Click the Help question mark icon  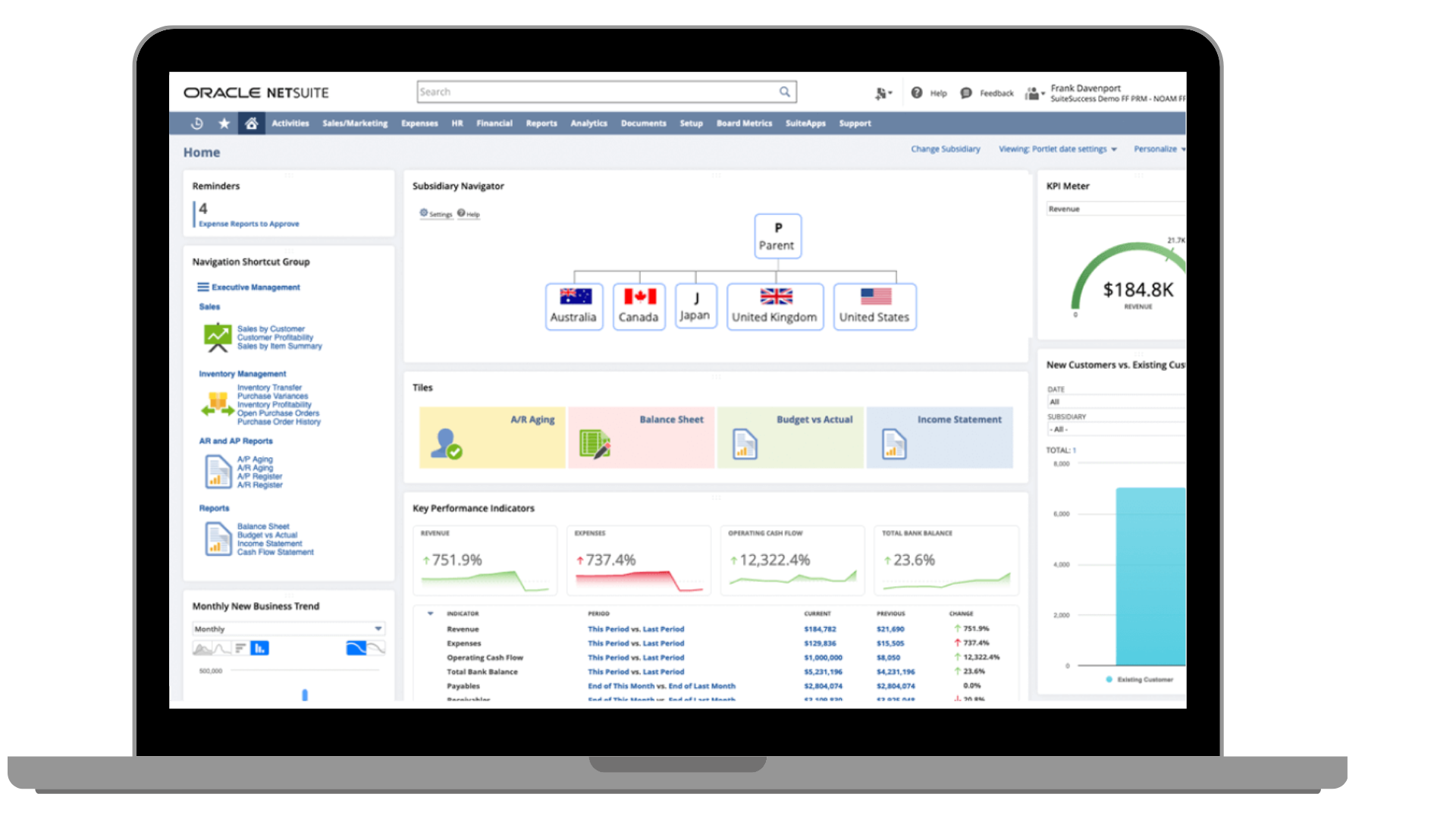point(917,93)
